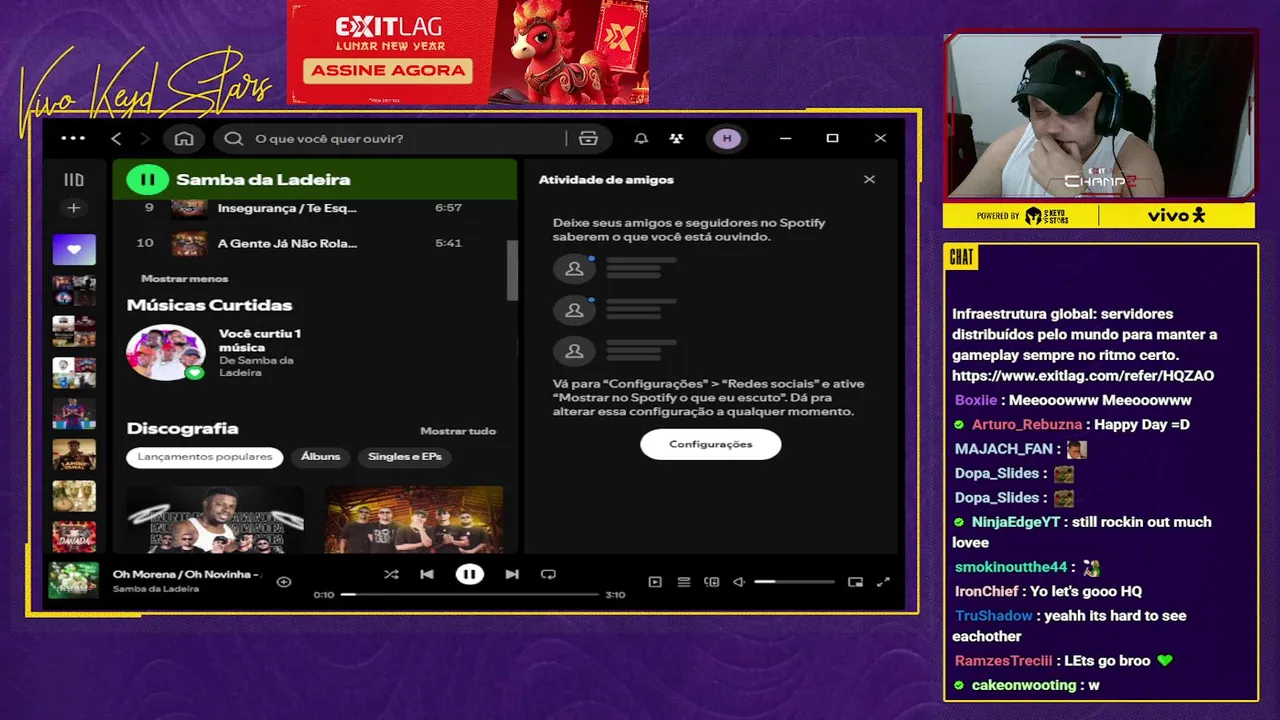Go forward with the right arrow

145,138
